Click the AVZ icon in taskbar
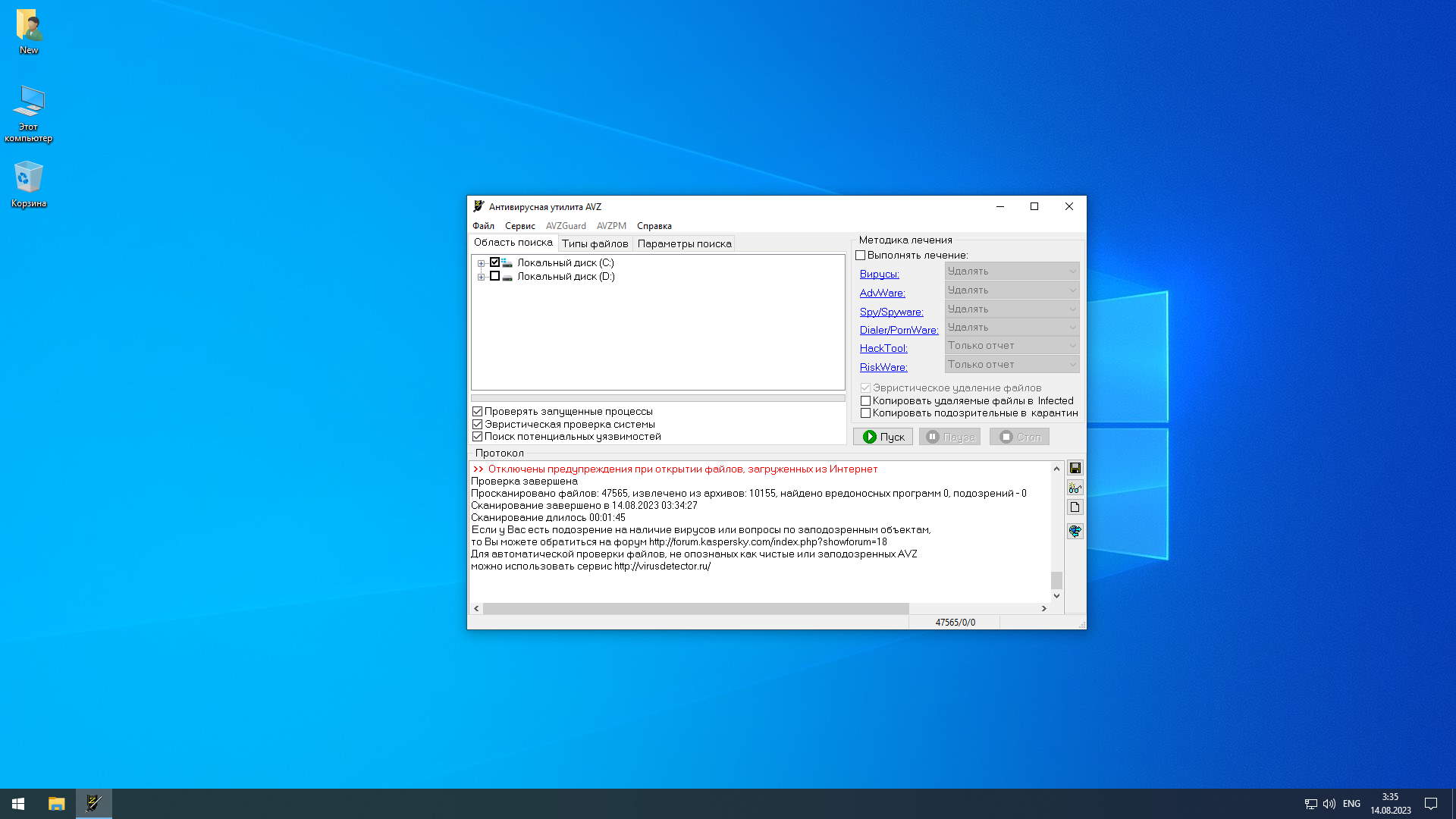The height and width of the screenshot is (819, 1456). 93,804
